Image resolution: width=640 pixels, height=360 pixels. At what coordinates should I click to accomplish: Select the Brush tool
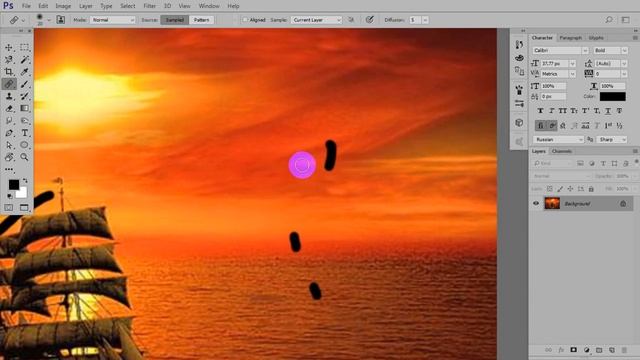[x=24, y=84]
